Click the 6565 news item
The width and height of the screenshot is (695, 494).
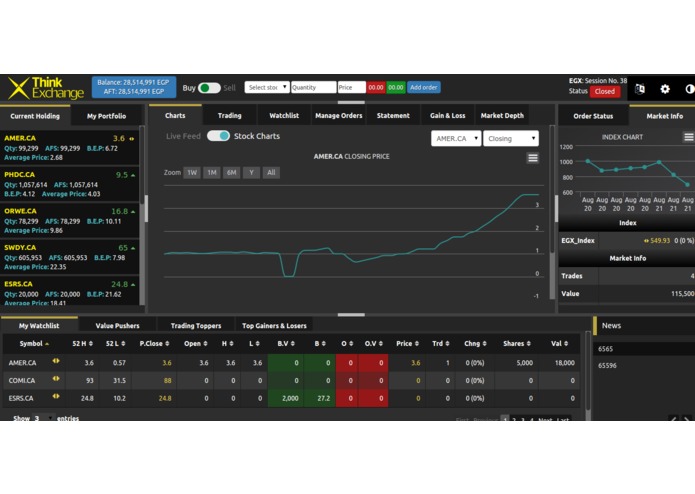(x=644, y=349)
